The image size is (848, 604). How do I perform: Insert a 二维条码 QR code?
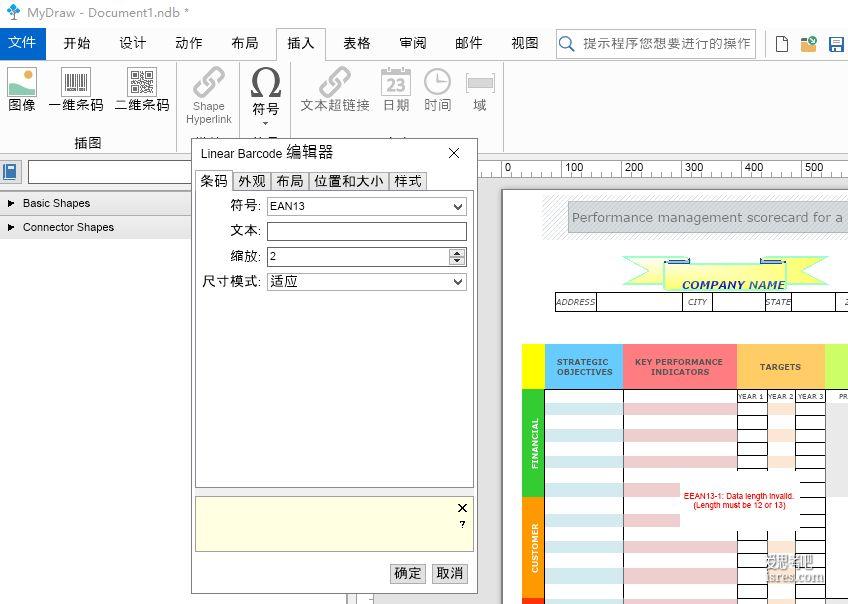142,89
